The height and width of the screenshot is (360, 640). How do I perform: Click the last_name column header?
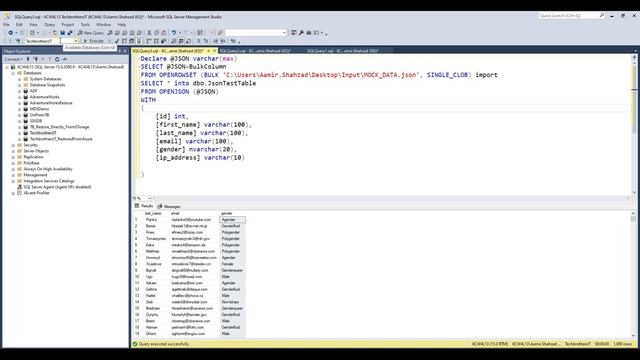tap(156, 213)
